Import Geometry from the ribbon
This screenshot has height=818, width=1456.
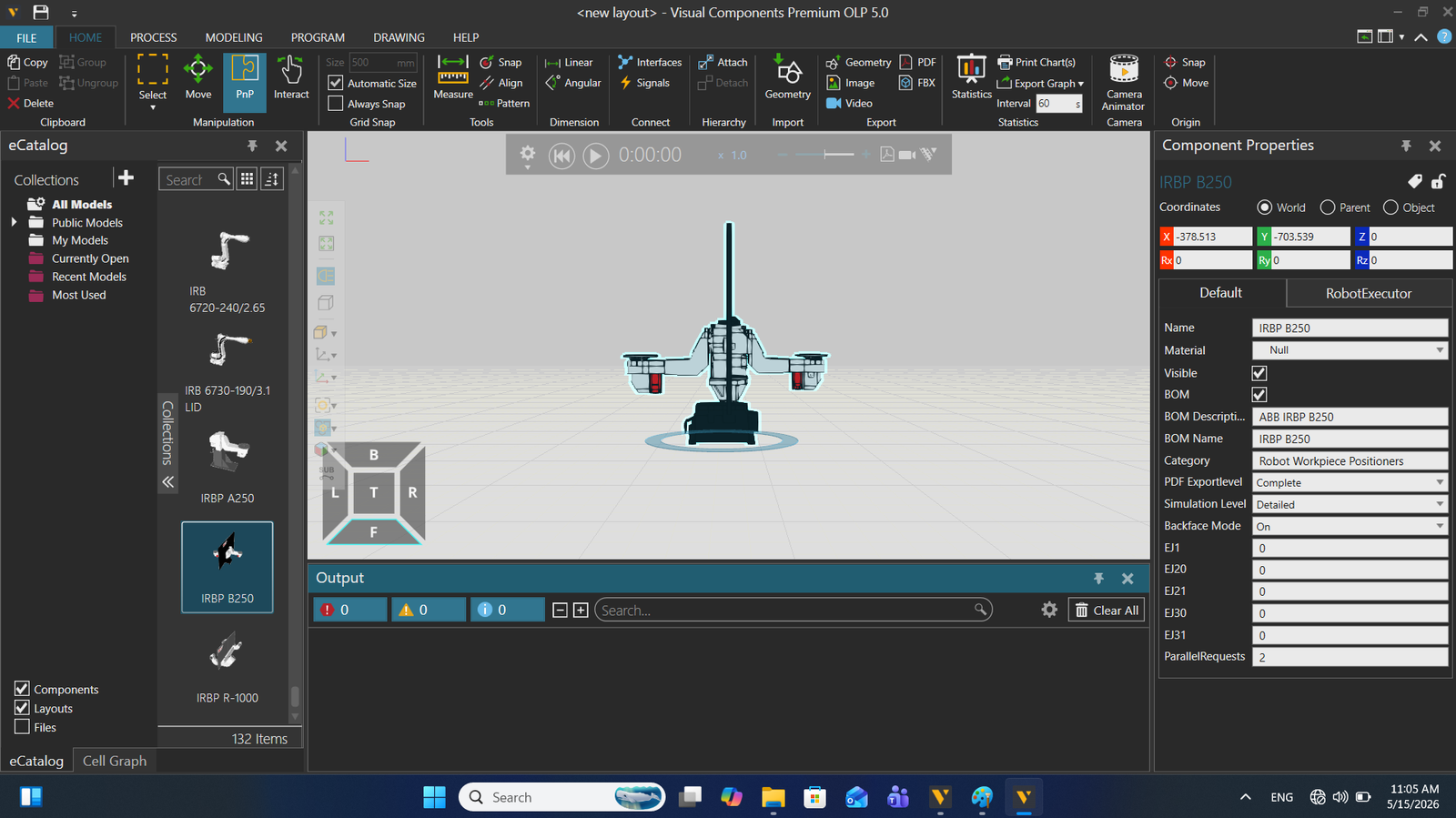point(788,77)
